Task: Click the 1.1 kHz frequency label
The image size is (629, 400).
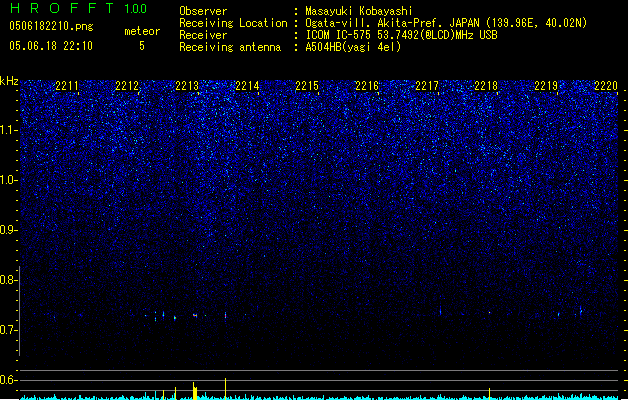Action: tap(8, 130)
